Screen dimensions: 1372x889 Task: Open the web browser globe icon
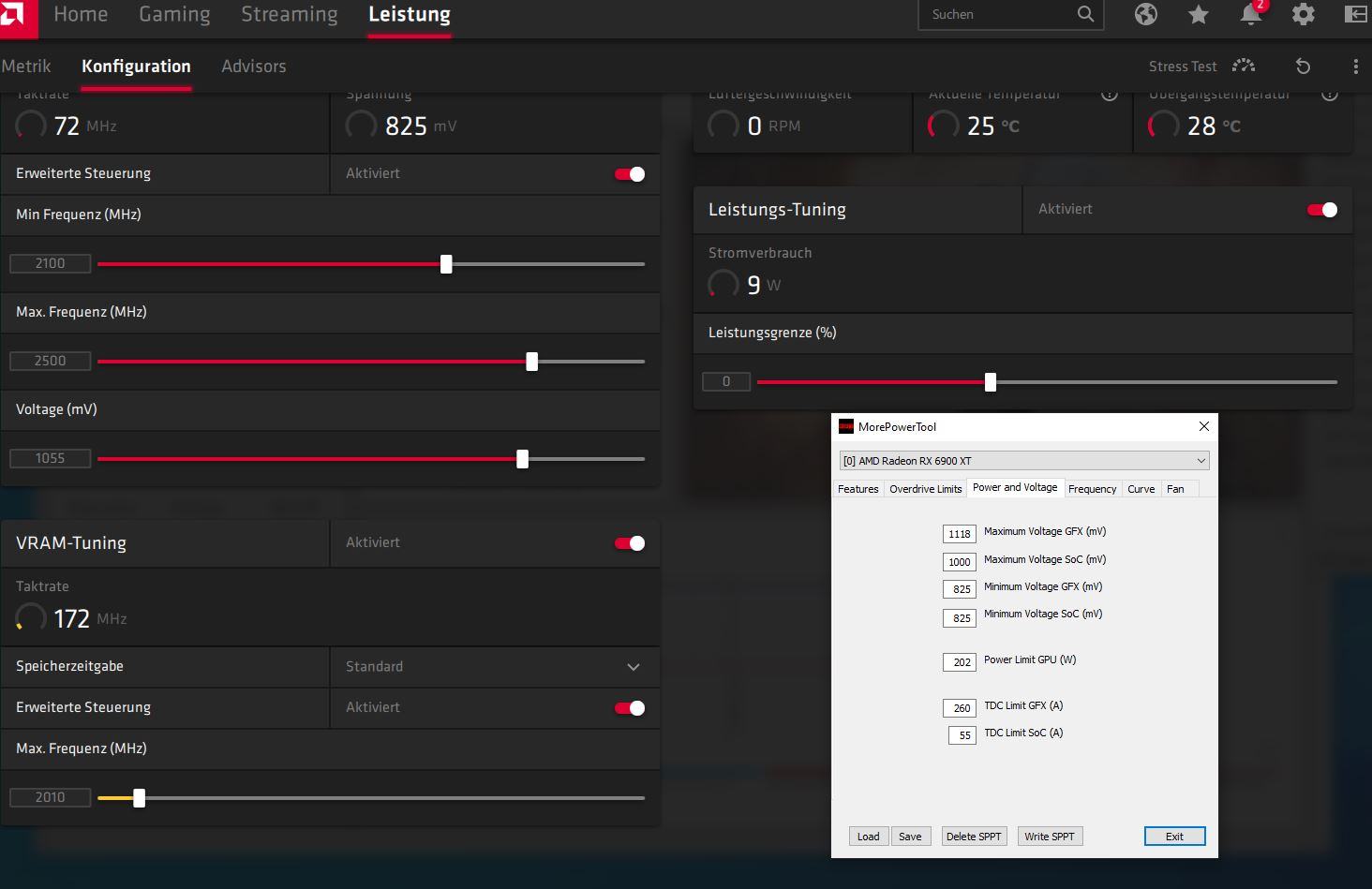(x=1145, y=14)
